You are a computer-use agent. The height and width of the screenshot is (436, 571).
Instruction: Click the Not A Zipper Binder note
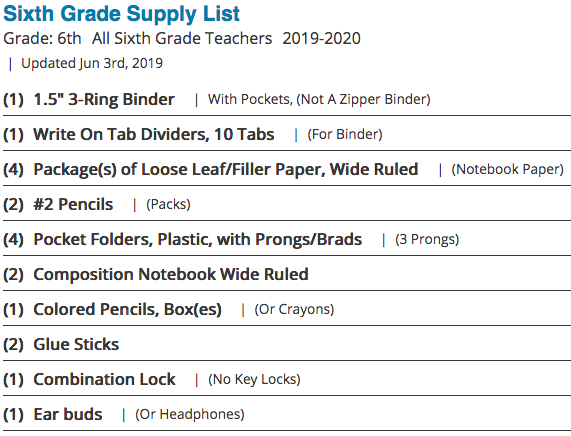click(x=363, y=99)
